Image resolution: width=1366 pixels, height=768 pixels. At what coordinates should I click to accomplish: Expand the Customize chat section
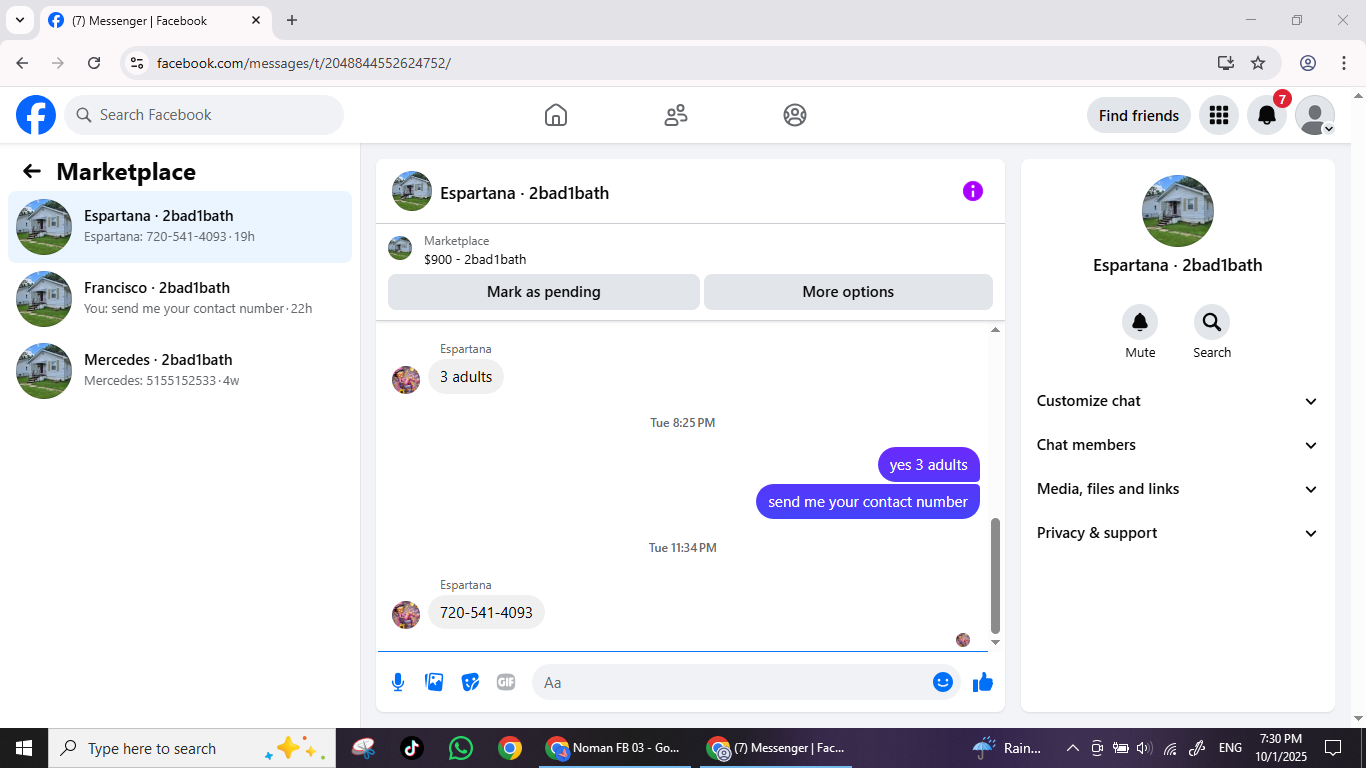pos(1178,401)
